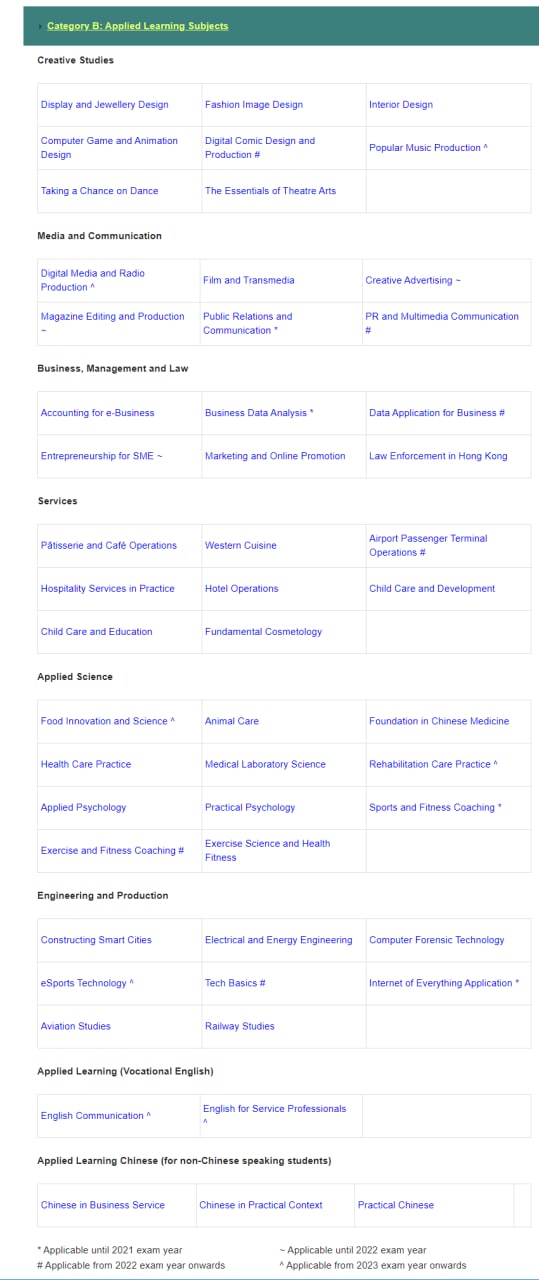Select Railway Studies subject link
The width and height of the screenshot is (539, 1280).
(x=240, y=1025)
